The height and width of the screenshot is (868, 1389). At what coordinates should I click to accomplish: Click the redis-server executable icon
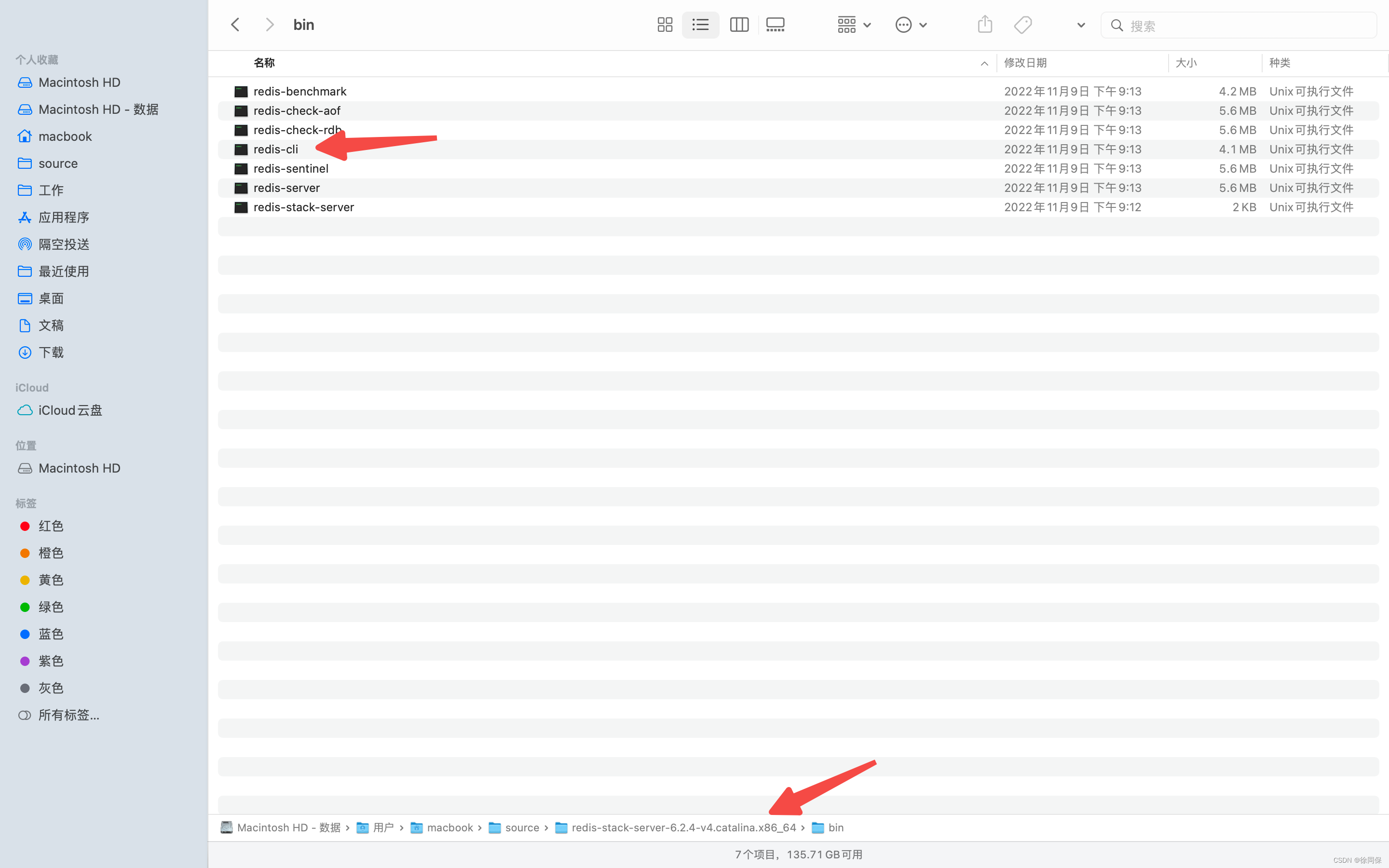click(241, 188)
